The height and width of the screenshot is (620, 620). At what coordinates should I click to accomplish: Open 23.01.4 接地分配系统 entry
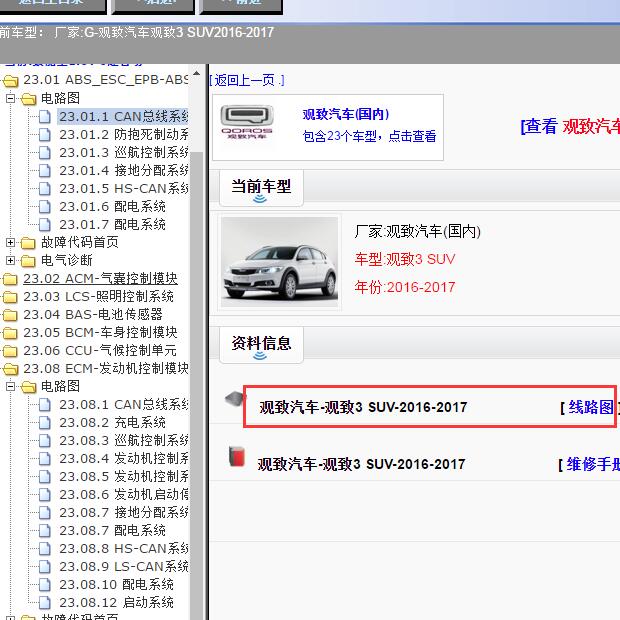coord(123,171)
